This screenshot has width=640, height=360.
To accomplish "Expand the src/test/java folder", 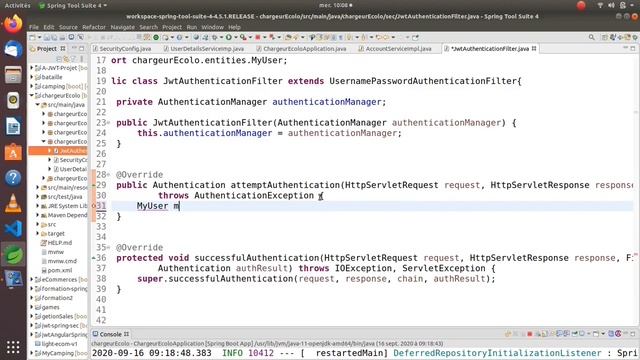I will (x=38, y=197).
